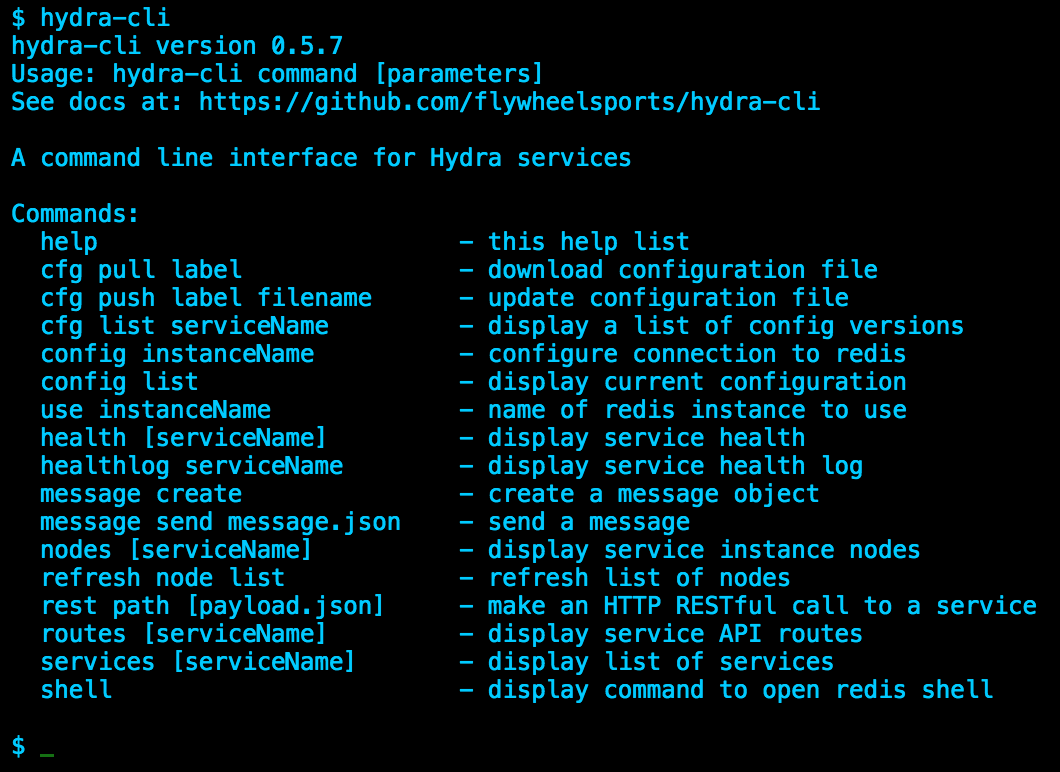Click the 'shell' command entry
Viewport: 1060px width, 772px height.
click(x=76, y=689)
